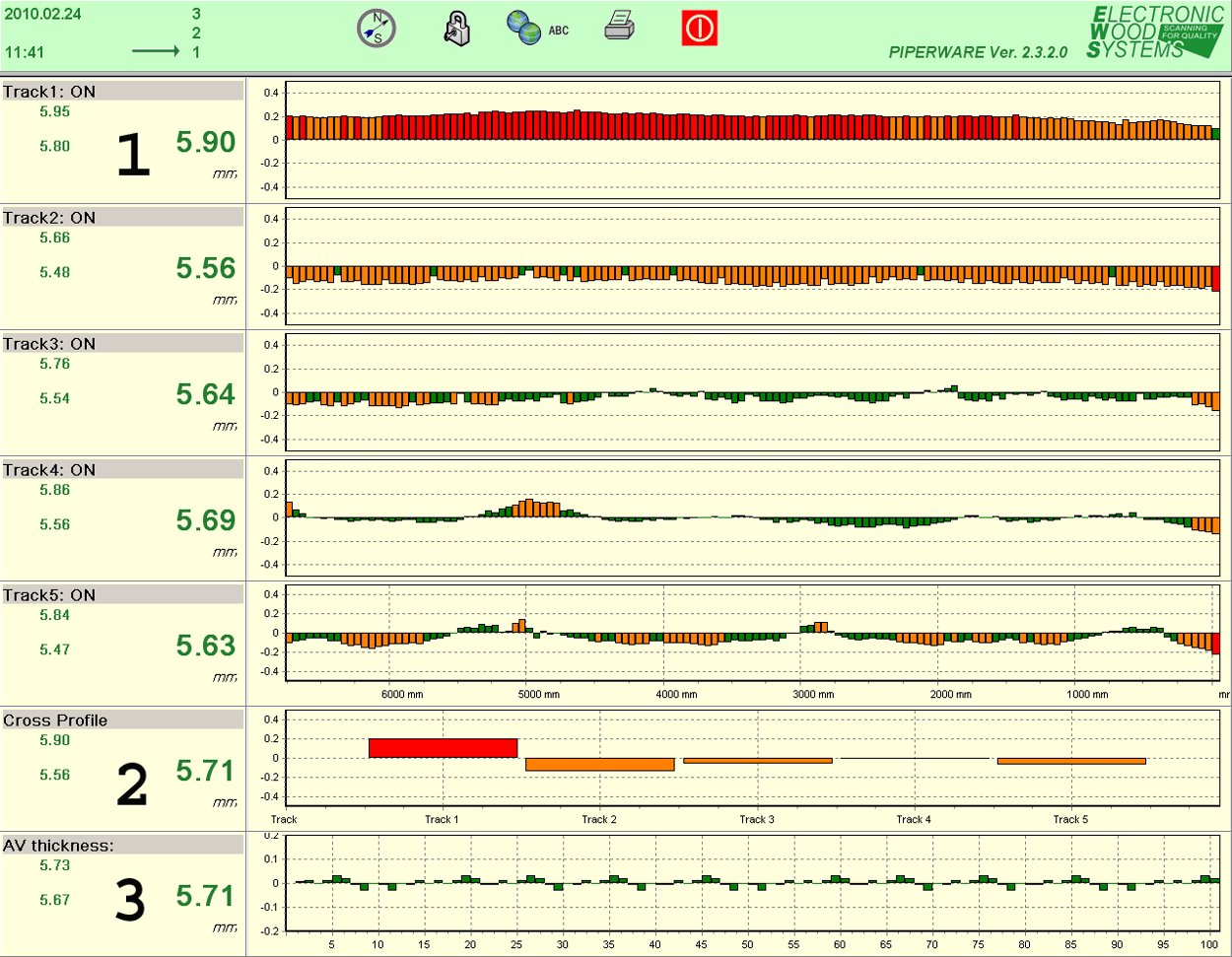Screen dimensions: 1232x957
Task: Toggle the Track2: ON header
Action: tap(122, 218)
